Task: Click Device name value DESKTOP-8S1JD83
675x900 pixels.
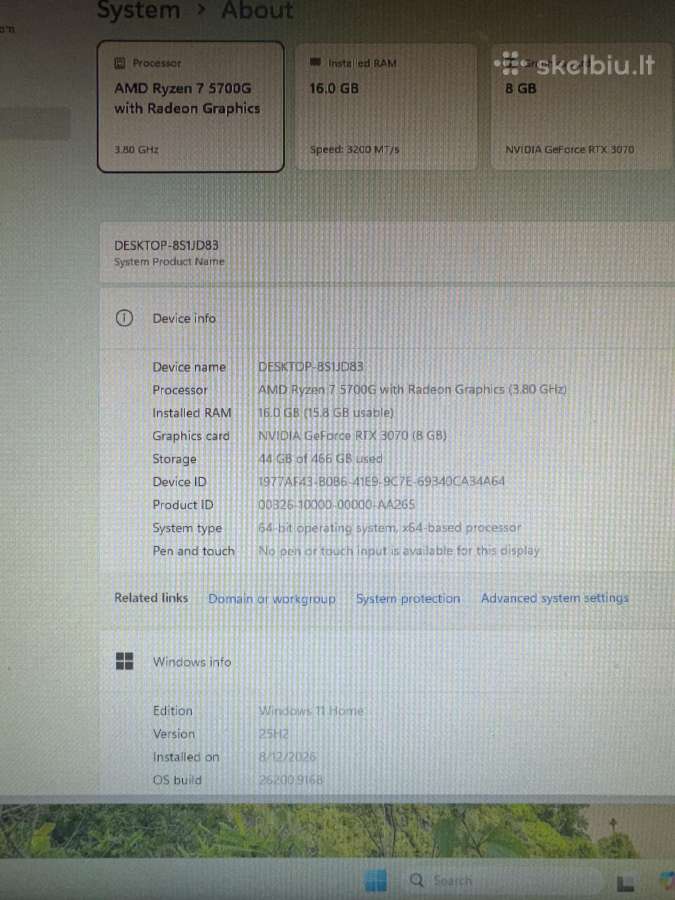Action: 311,366
